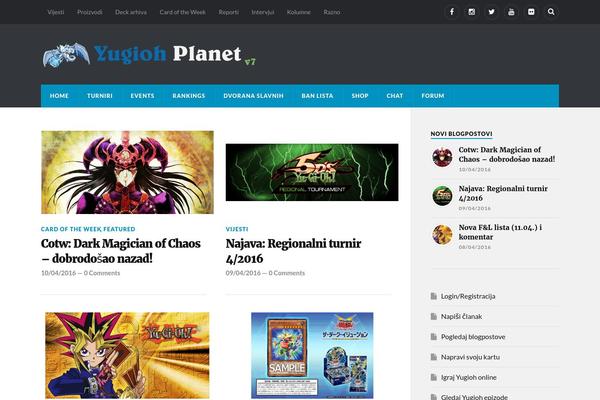600x400 pixels.
Task: Click date 10/04/2016 under main Cotw headline
Action: pyautogui.click(x=59, y=273)
